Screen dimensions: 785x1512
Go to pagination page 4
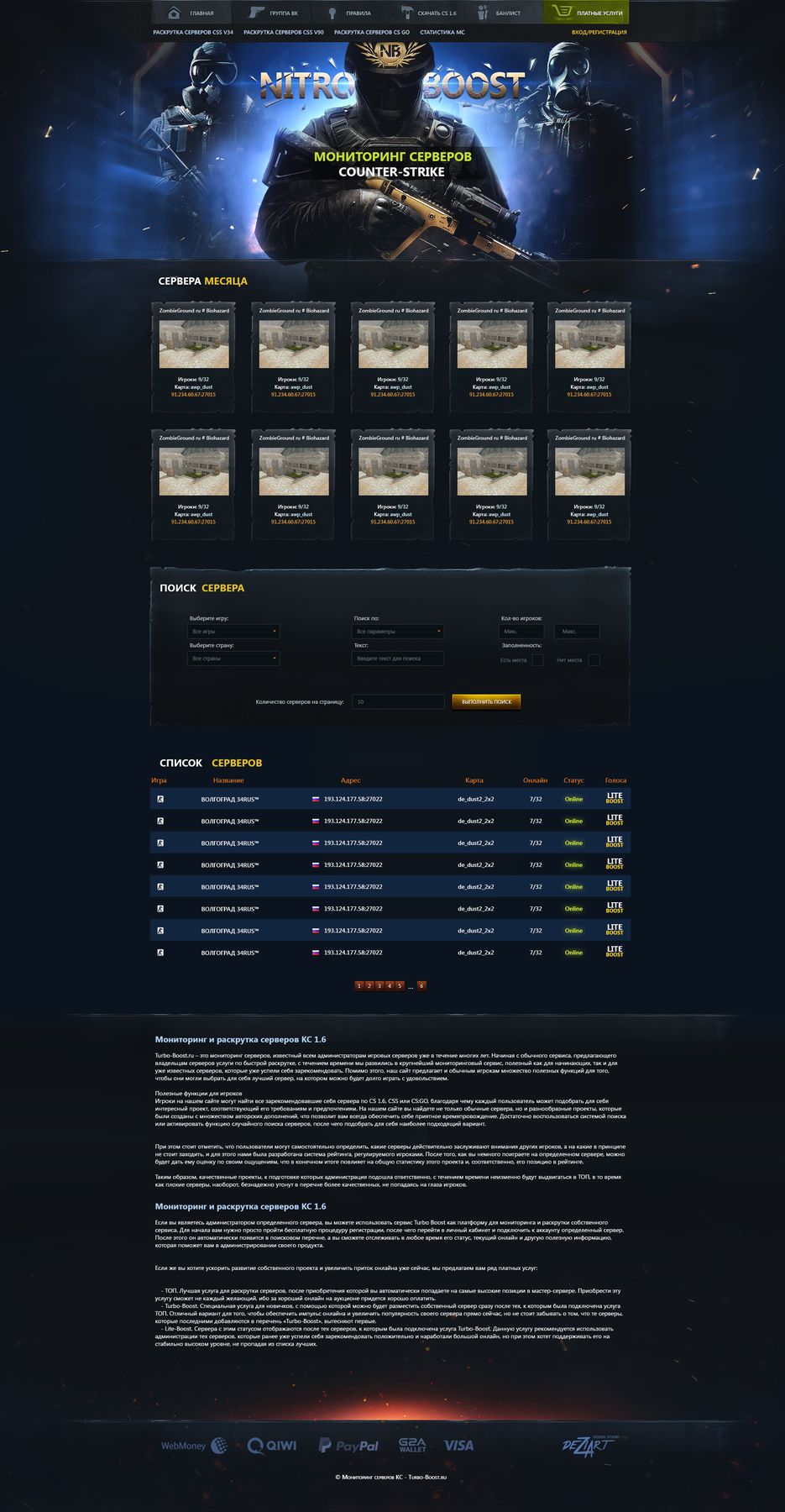click(x=390, y=986)
